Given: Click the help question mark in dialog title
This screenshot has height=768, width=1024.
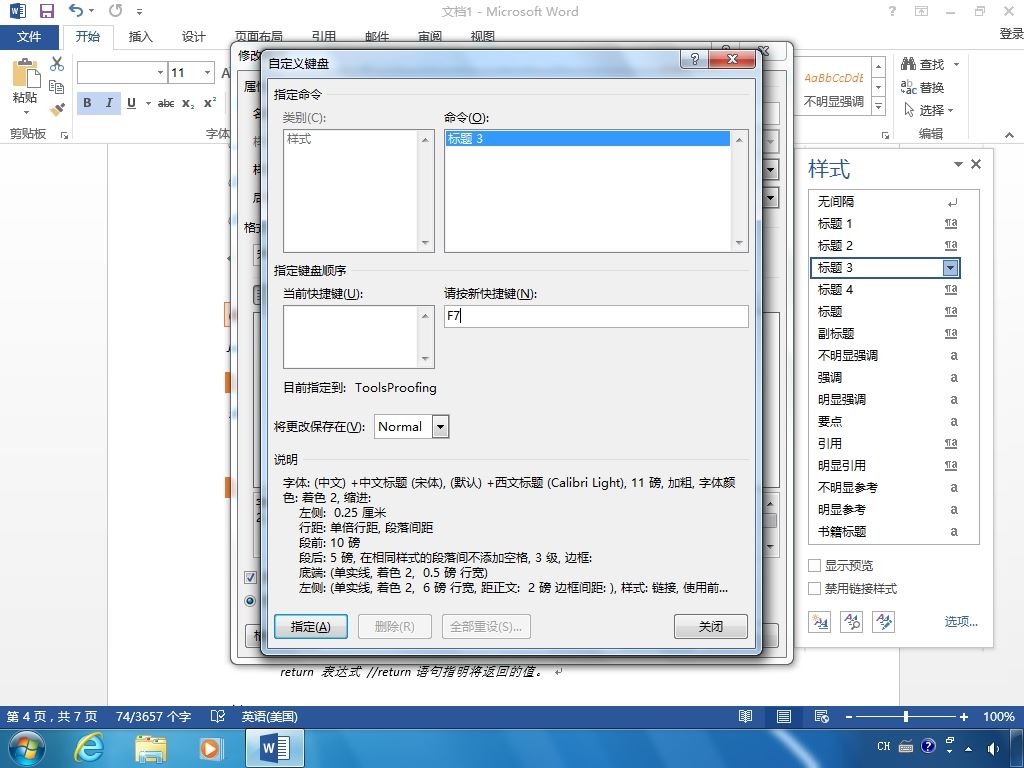Looking at the screenshot, I should point(694,59).
